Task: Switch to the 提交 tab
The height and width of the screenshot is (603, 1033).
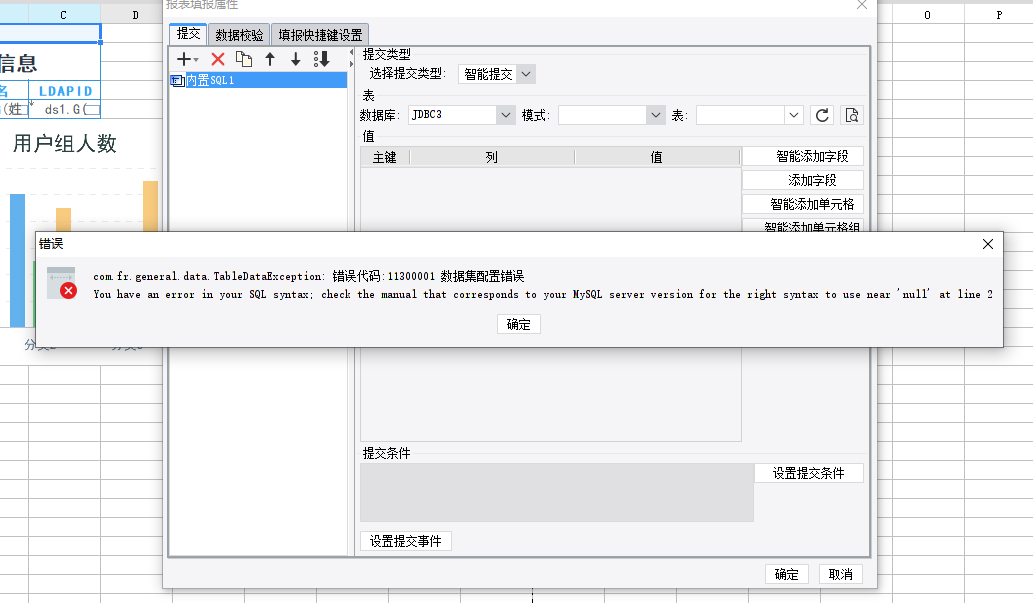Action: click(188, 34)
